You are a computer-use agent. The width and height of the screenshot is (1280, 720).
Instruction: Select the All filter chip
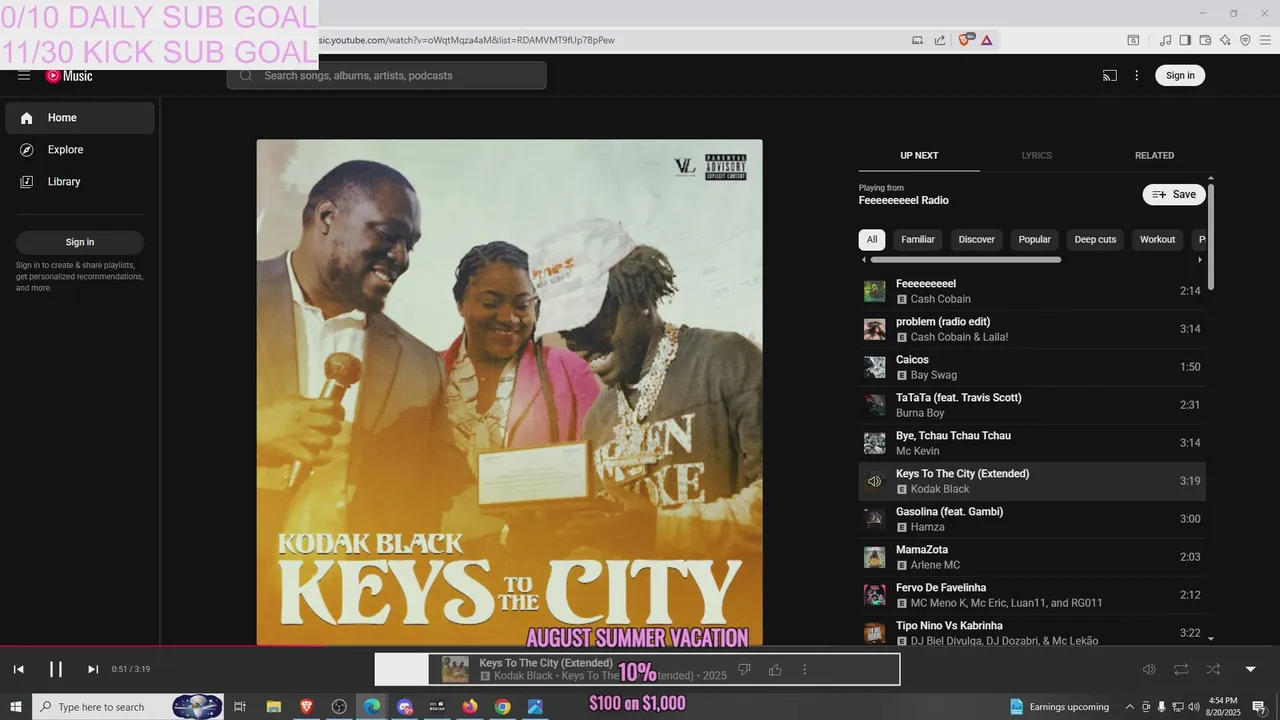coord(872,240)
